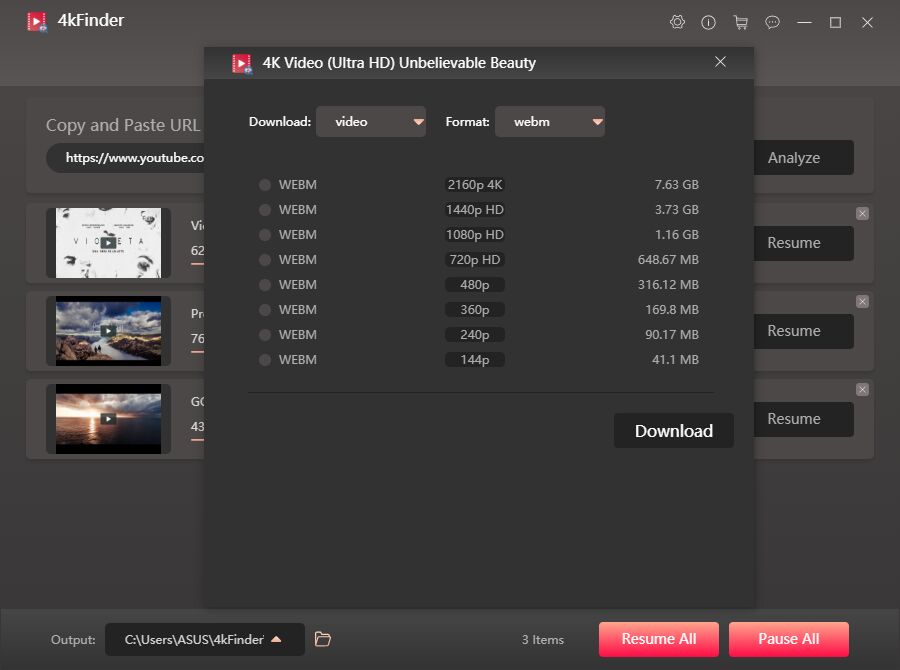900x670 pixels.
Task: Open the Format dropdown showing webm
Action: (550, 121)
